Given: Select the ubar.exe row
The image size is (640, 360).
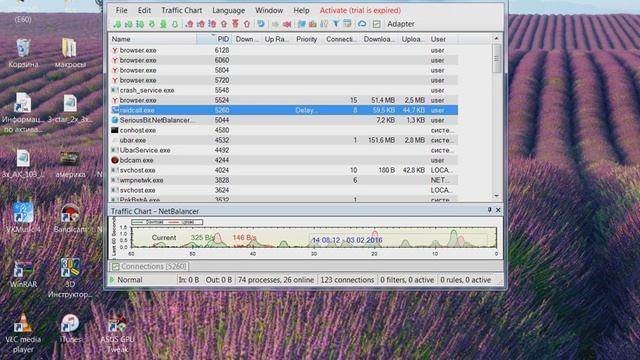Looking at the screenshot, I should pos(284,140).
